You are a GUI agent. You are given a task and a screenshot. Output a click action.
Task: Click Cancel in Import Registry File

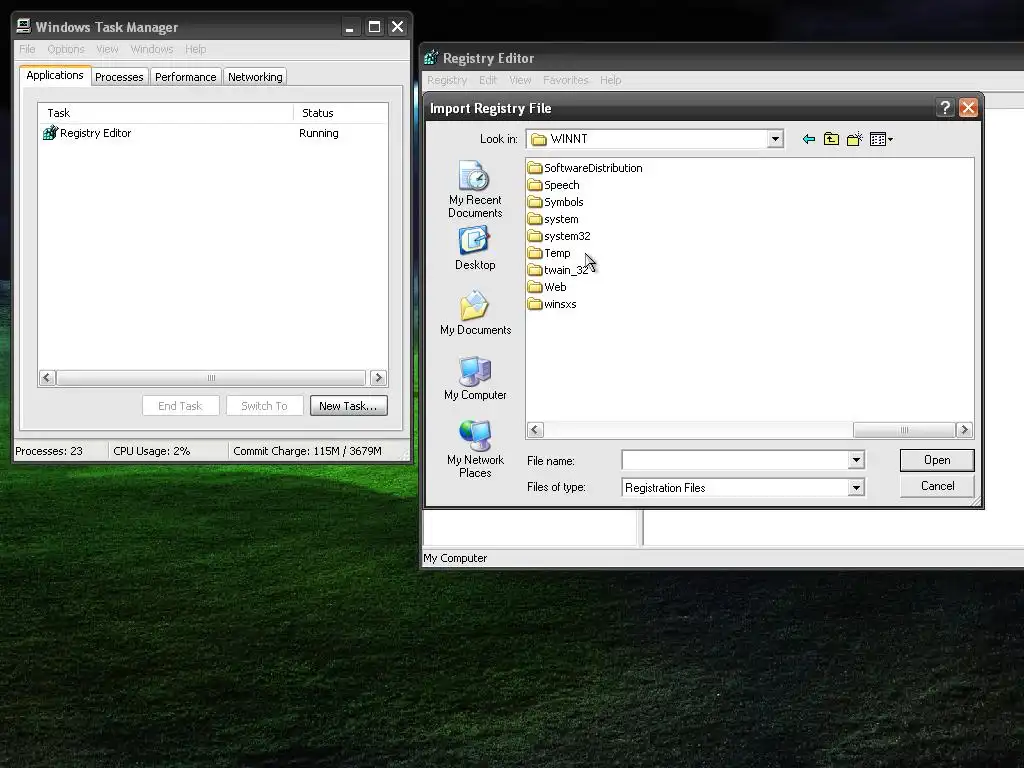pos(936,486)
